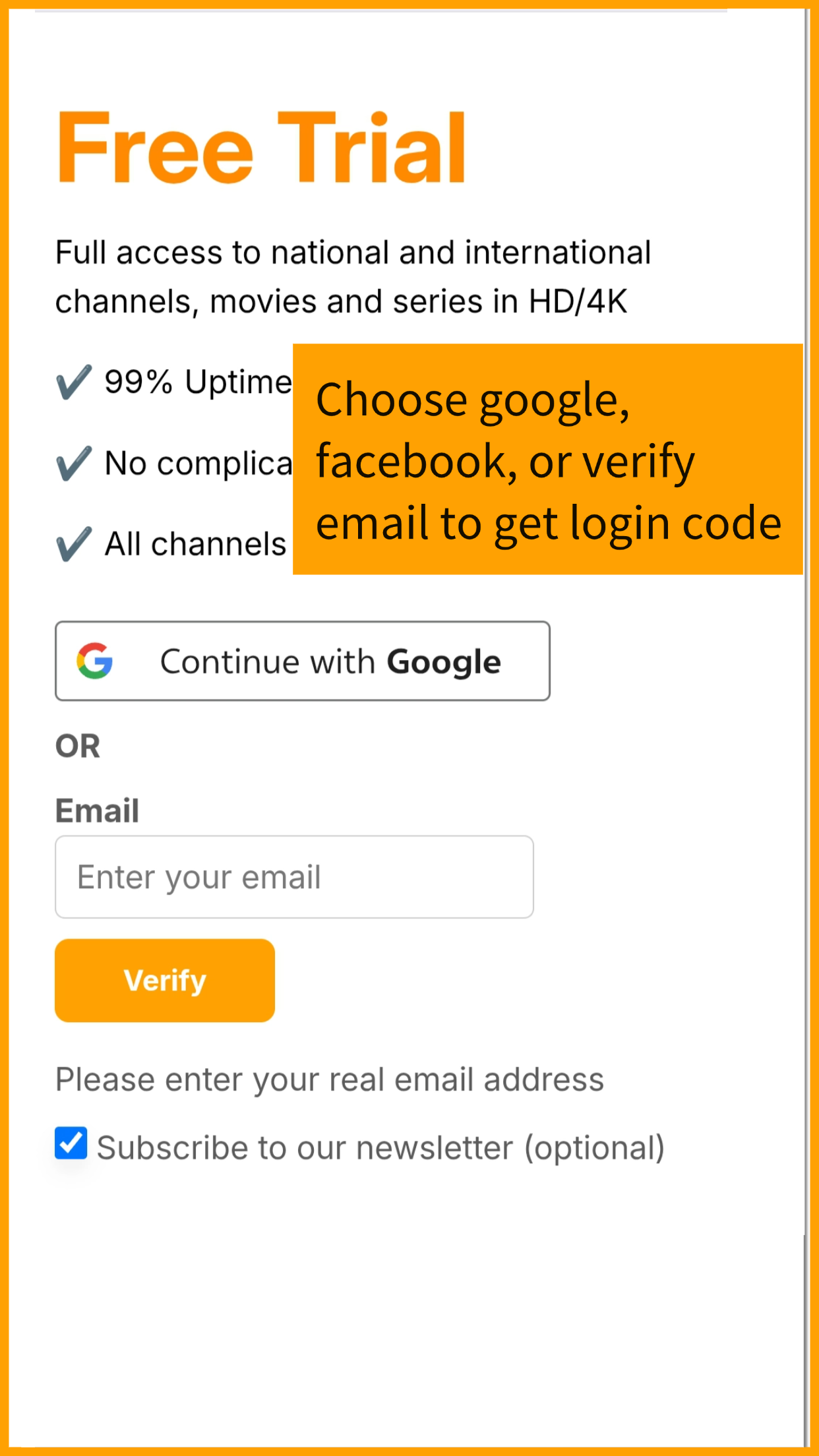Click the Subscribe to our newsletter label

pos(380,1148)
